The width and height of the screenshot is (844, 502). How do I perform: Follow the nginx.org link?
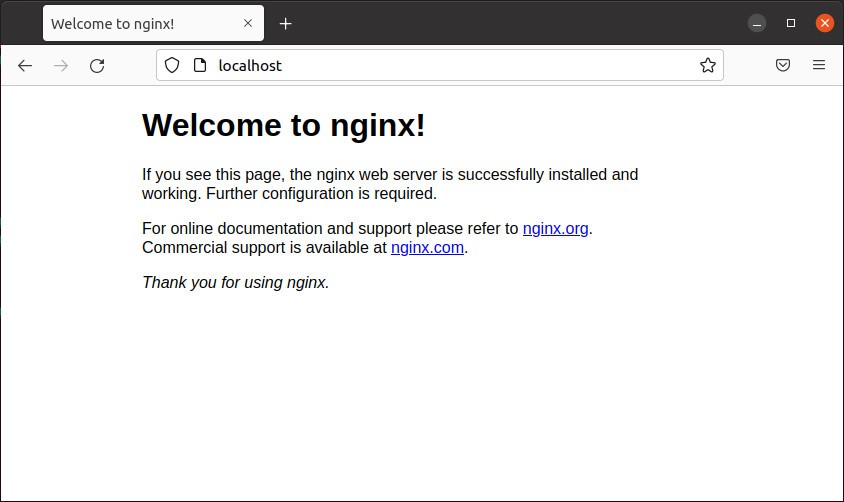tap(555, 229)
